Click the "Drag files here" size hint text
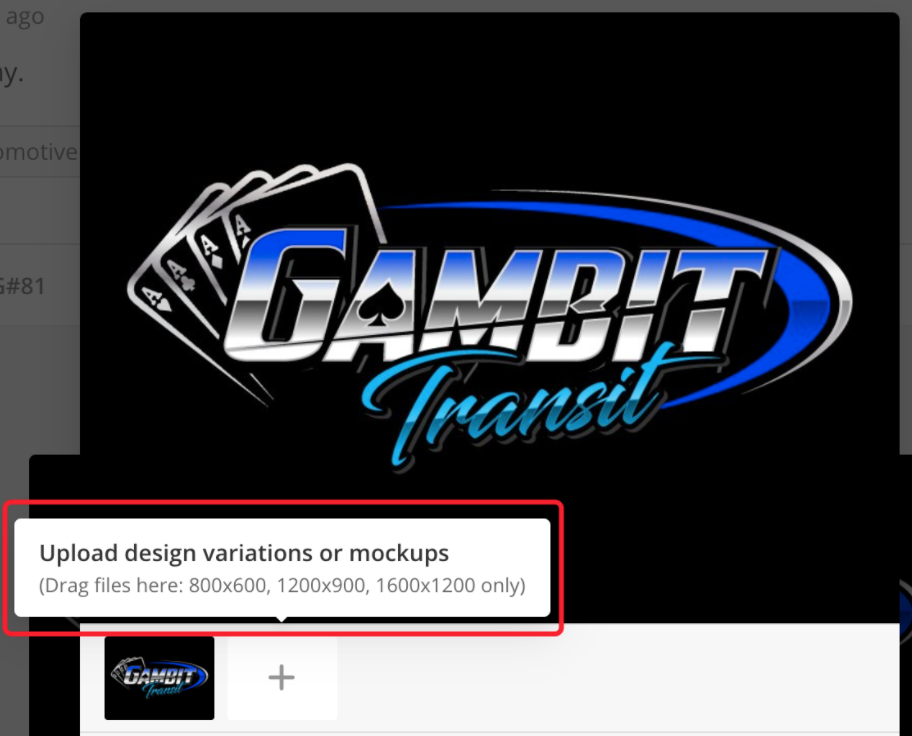 click(282, 586)
